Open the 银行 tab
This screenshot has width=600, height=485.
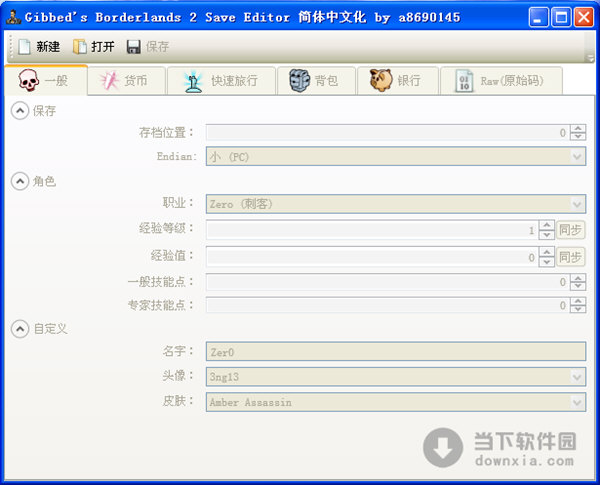pyautogui.click(x=398, y=80)
